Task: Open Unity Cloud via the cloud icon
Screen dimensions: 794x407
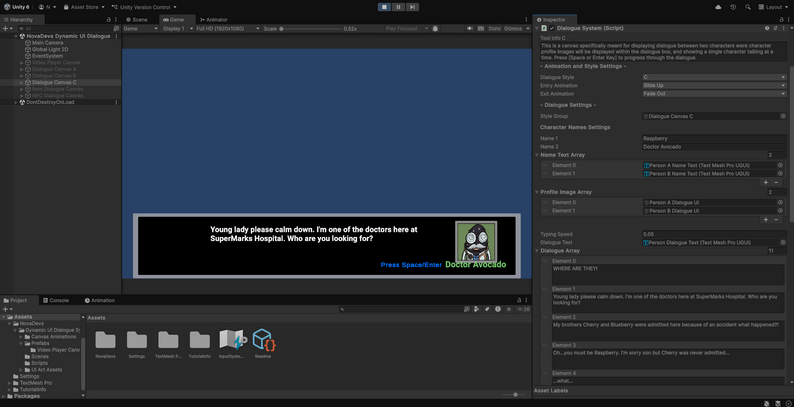Action: point(718,7)
